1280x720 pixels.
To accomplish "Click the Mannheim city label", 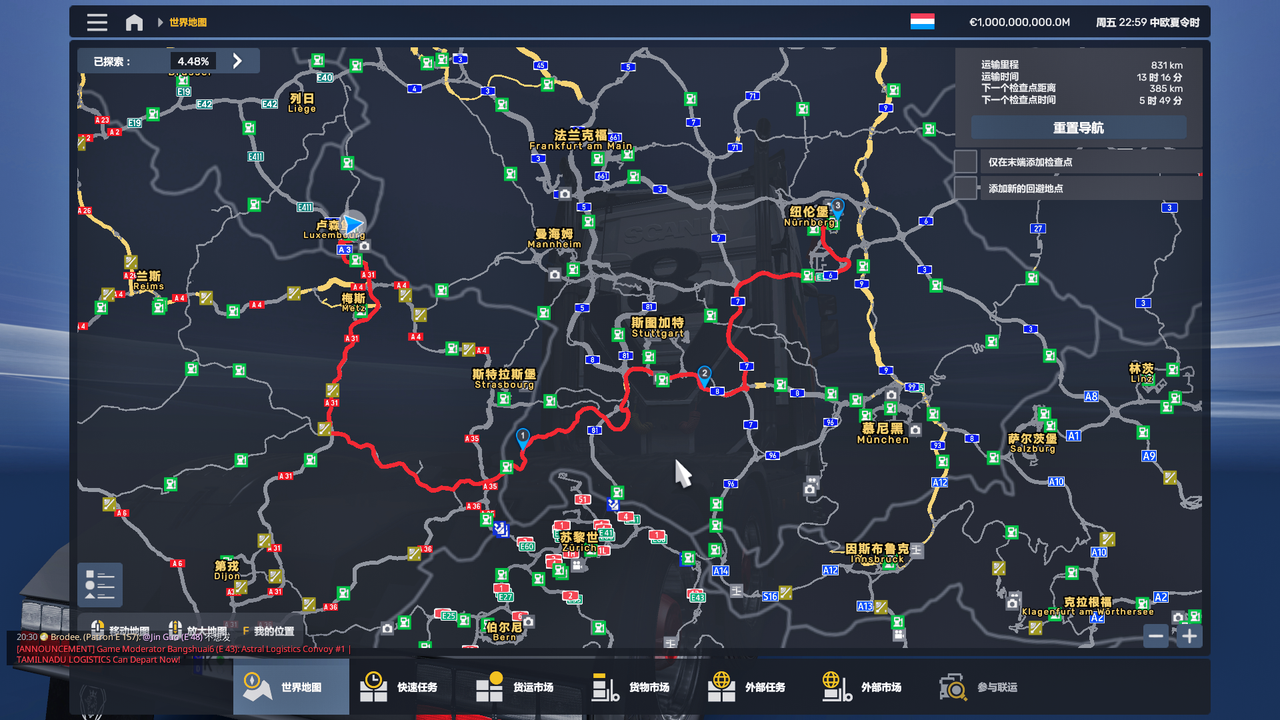I will pyautogui.click(x=554, y=239).
